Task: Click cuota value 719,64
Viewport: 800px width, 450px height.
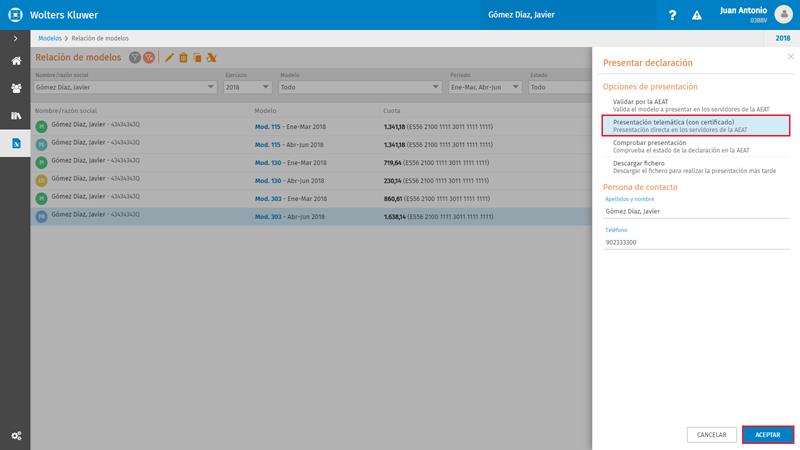Action: (x=392, y=163)
